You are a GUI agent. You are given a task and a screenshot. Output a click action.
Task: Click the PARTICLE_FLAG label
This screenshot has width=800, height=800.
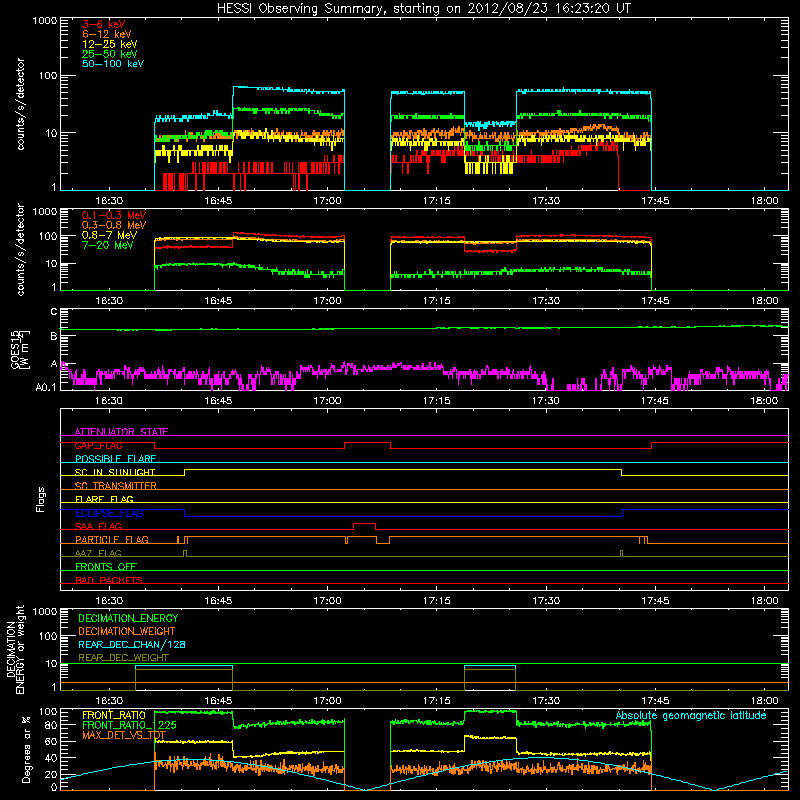112,540
